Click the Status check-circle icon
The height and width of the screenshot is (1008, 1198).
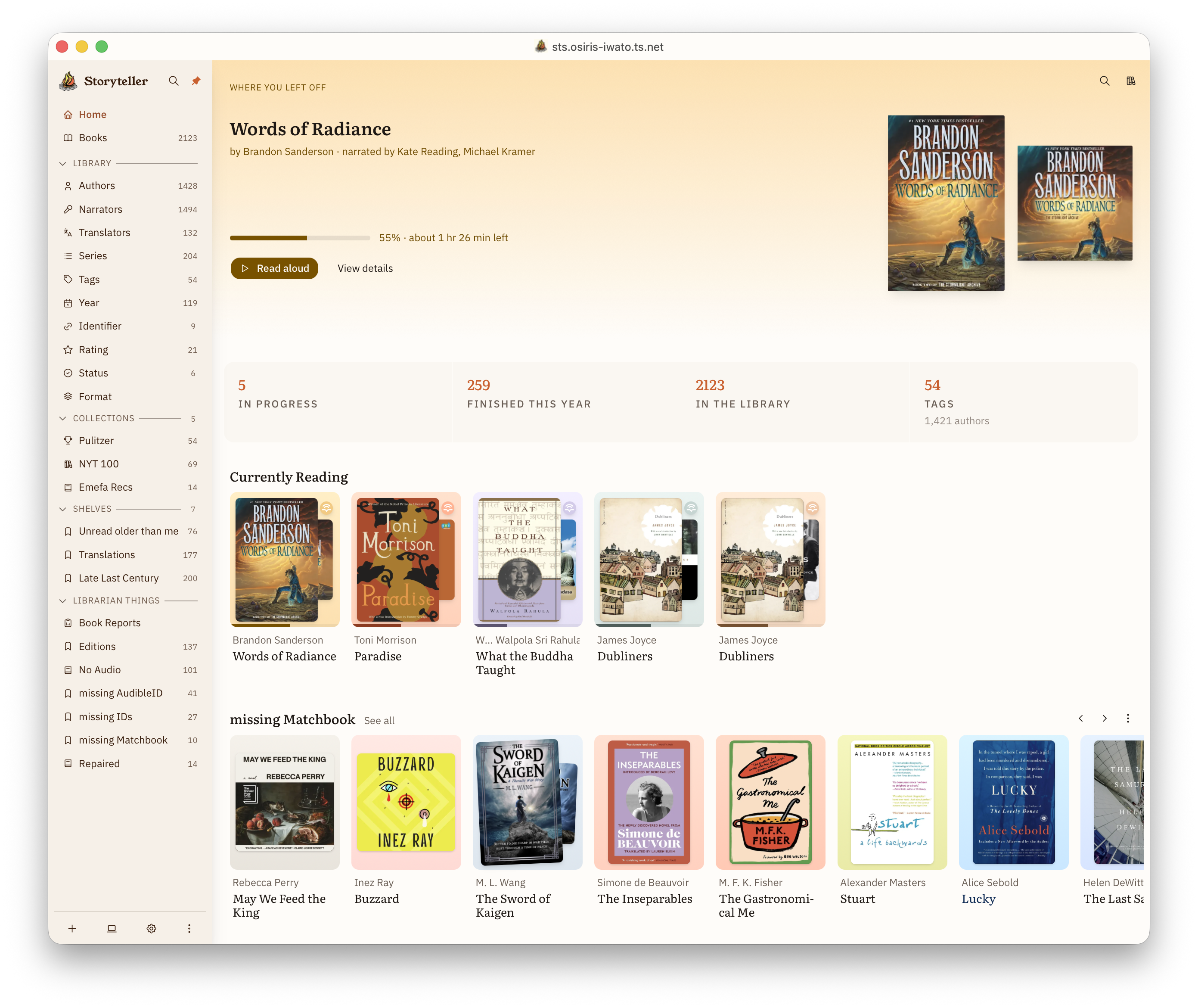pyautogui.click(x=68, y=373)
